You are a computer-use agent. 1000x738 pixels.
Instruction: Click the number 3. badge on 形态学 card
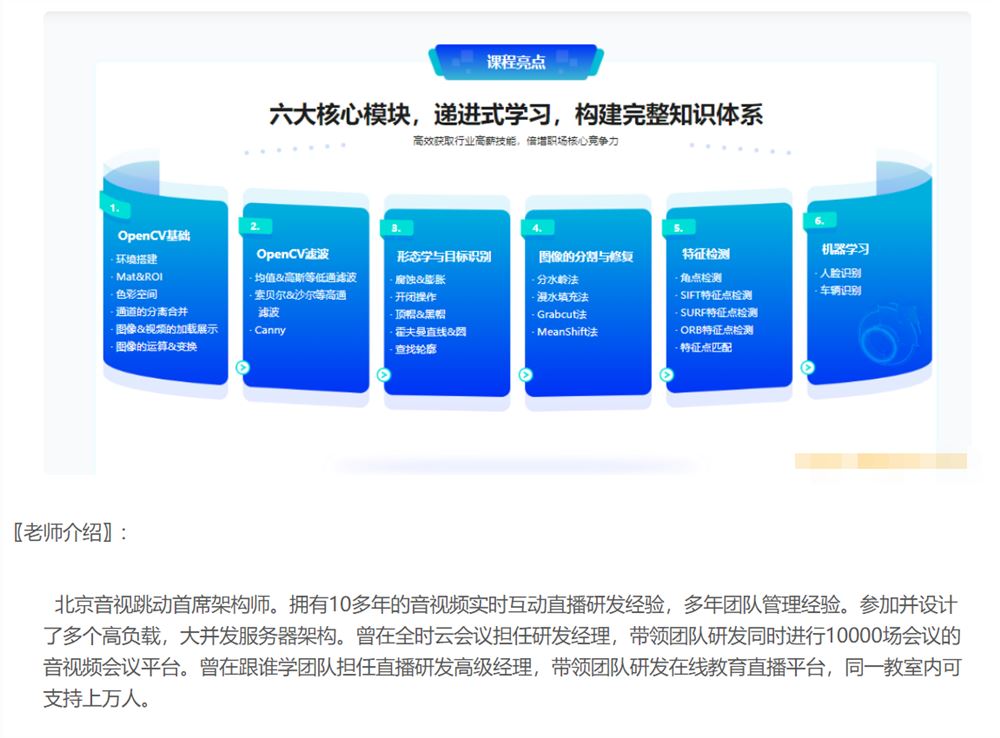click(397, 228)
